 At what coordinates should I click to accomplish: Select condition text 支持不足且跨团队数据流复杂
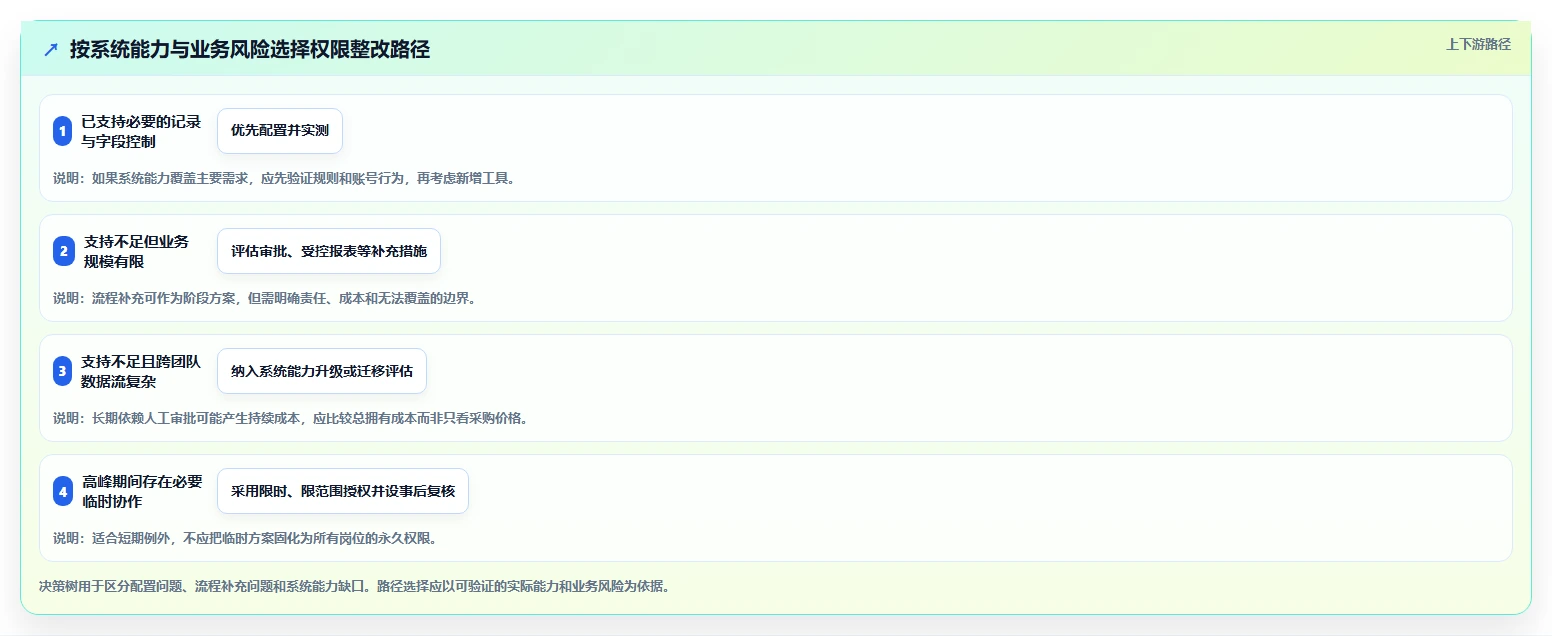(141, 371)
